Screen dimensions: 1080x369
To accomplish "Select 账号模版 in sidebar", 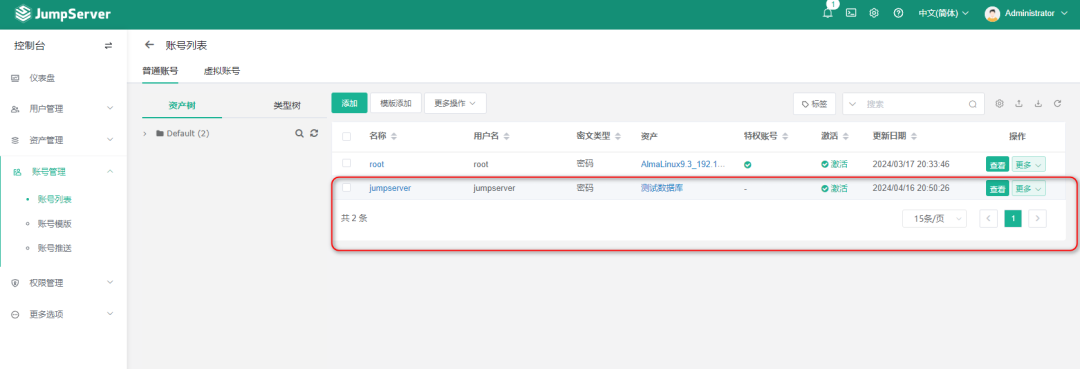I will pyautogui.click(x=55, y=224).
